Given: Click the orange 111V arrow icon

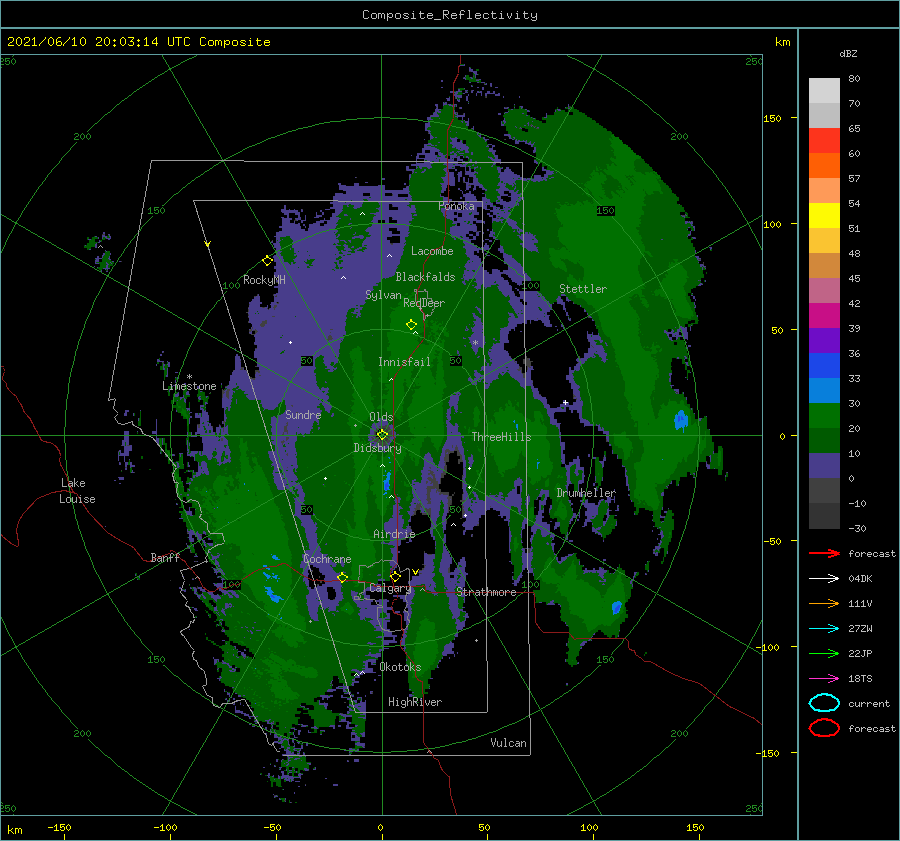Looking at the screenshot, I should tap(824, 603).
